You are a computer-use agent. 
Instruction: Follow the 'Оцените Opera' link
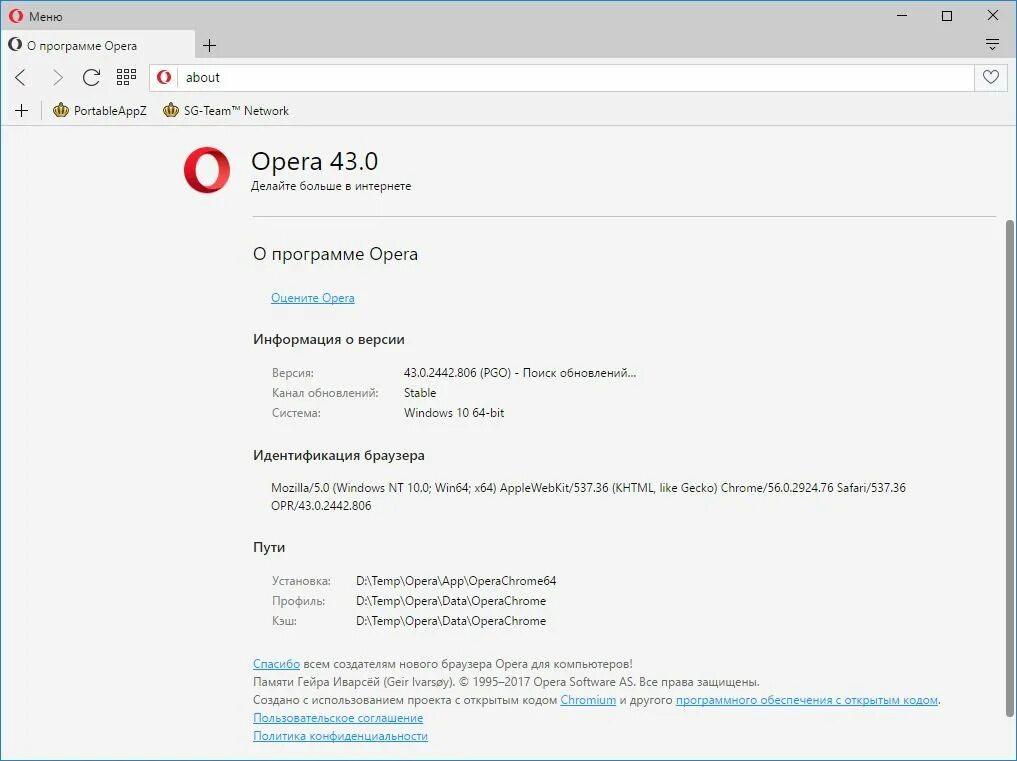[x=313, y=298]
